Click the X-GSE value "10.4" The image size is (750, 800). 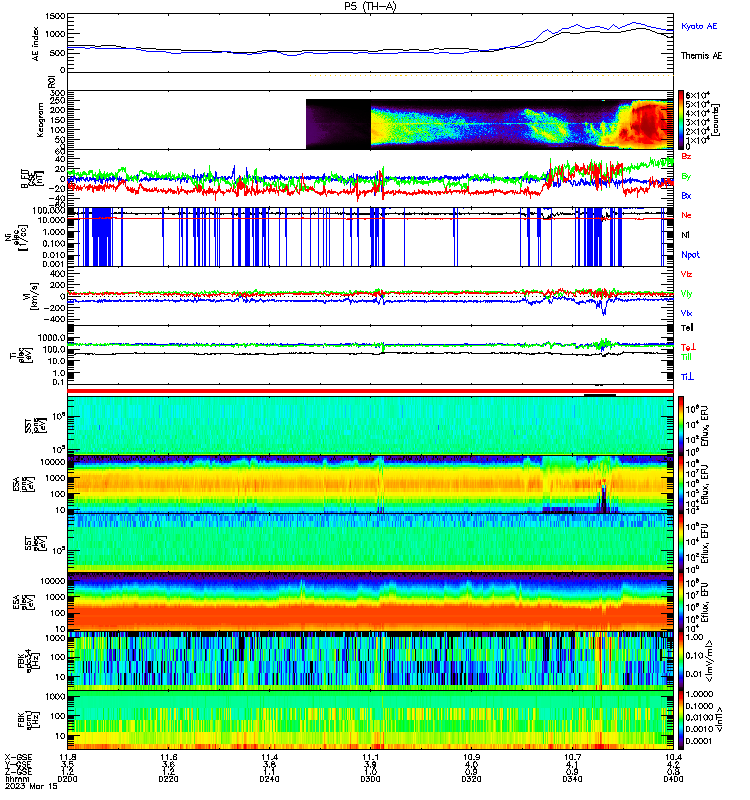click(673, 757)
